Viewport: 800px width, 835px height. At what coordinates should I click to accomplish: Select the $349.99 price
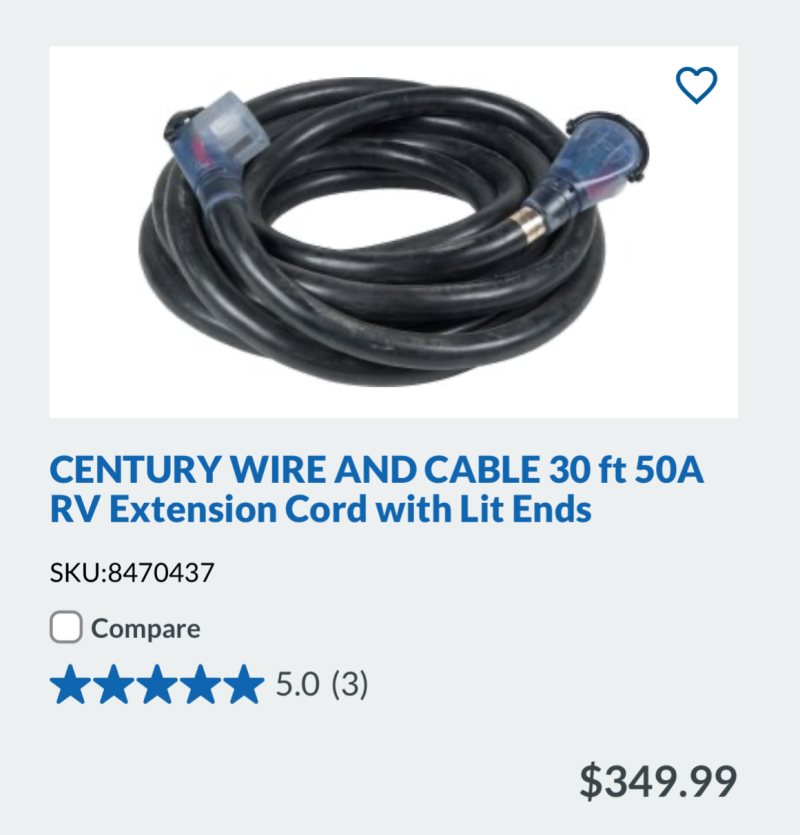(x=658, y=781)
